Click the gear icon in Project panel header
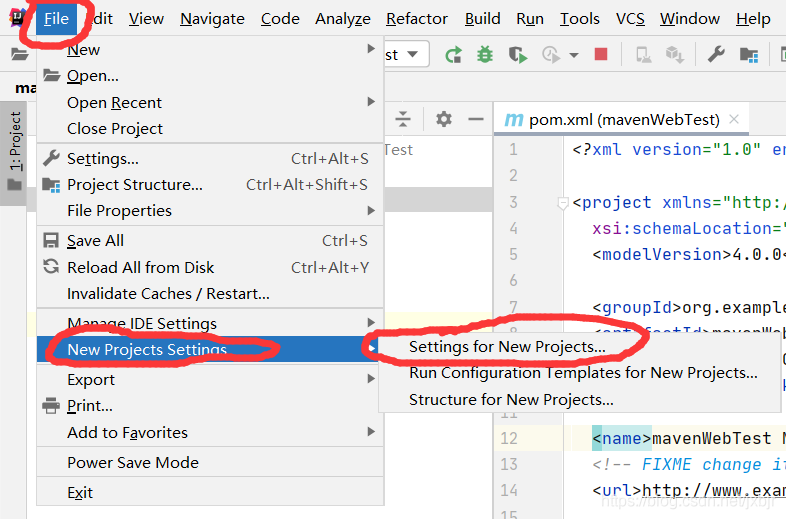 coord(444,119)
